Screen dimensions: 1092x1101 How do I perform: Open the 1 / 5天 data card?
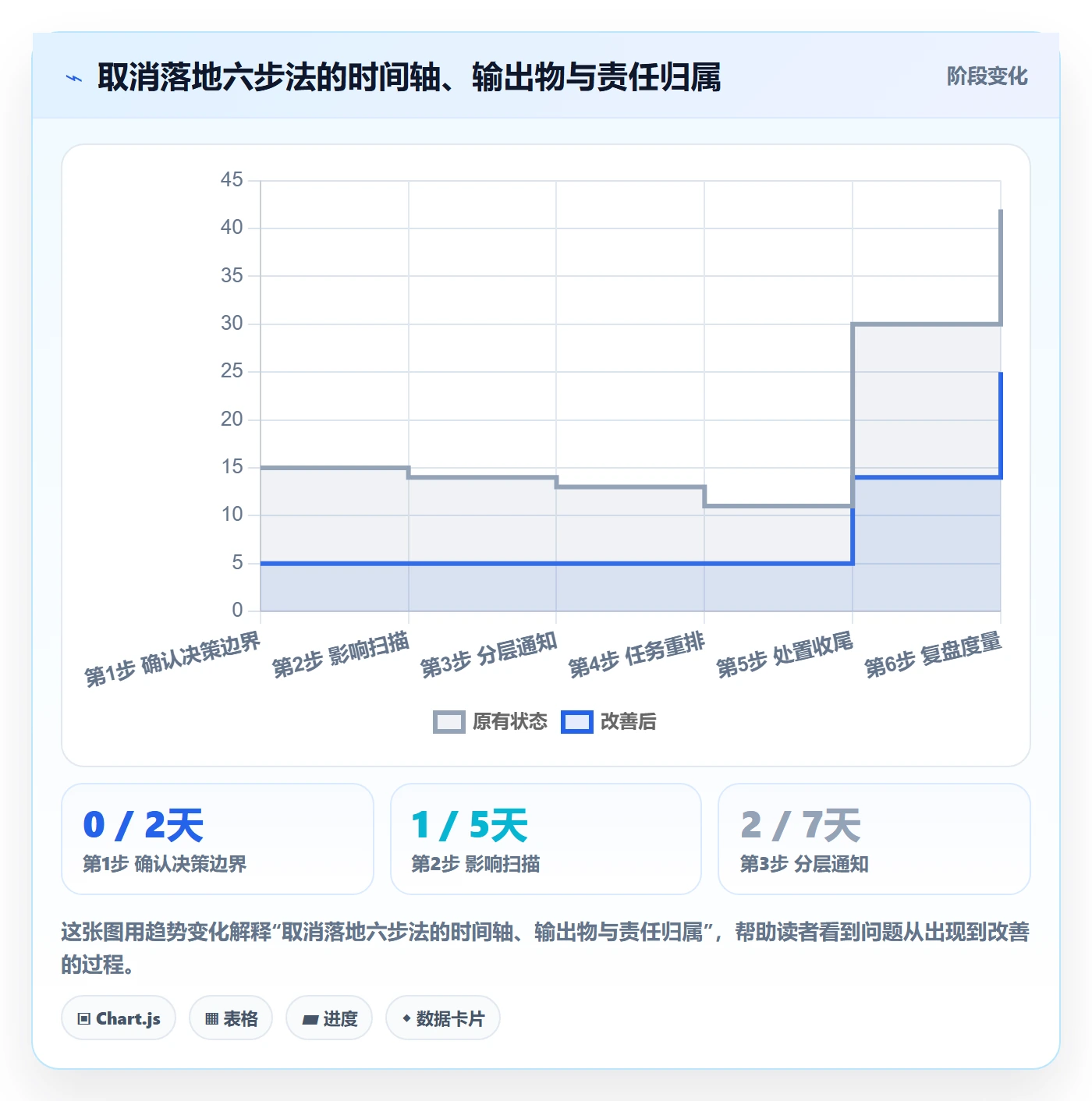click(546, 839)
